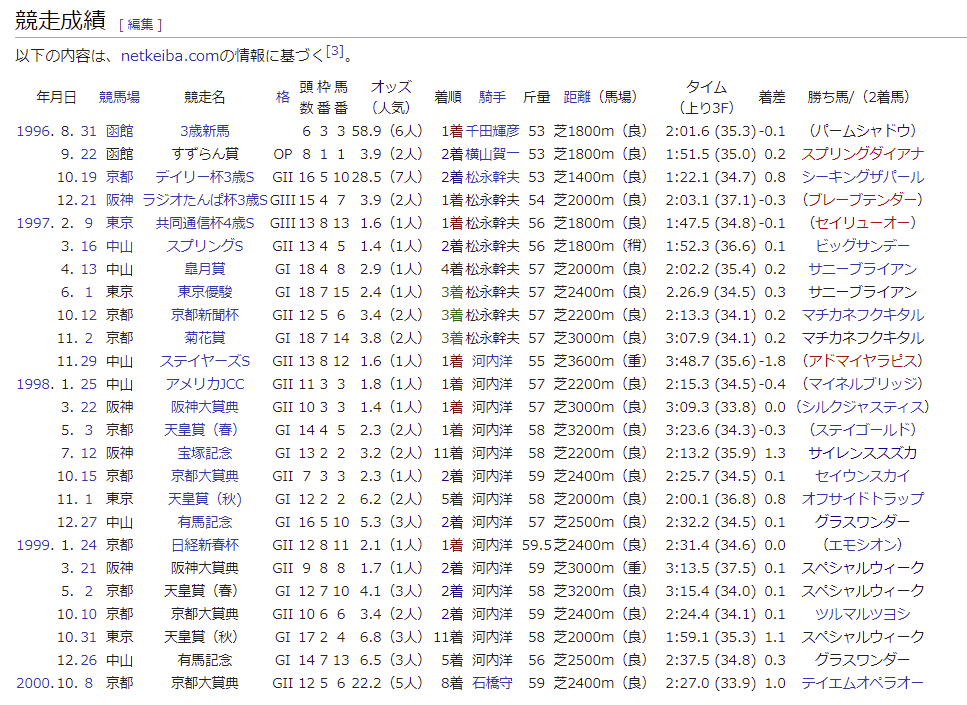Viewport: 967px width, 705px height.
Task: Click the 競馬場 column header link
Action: 119,97
